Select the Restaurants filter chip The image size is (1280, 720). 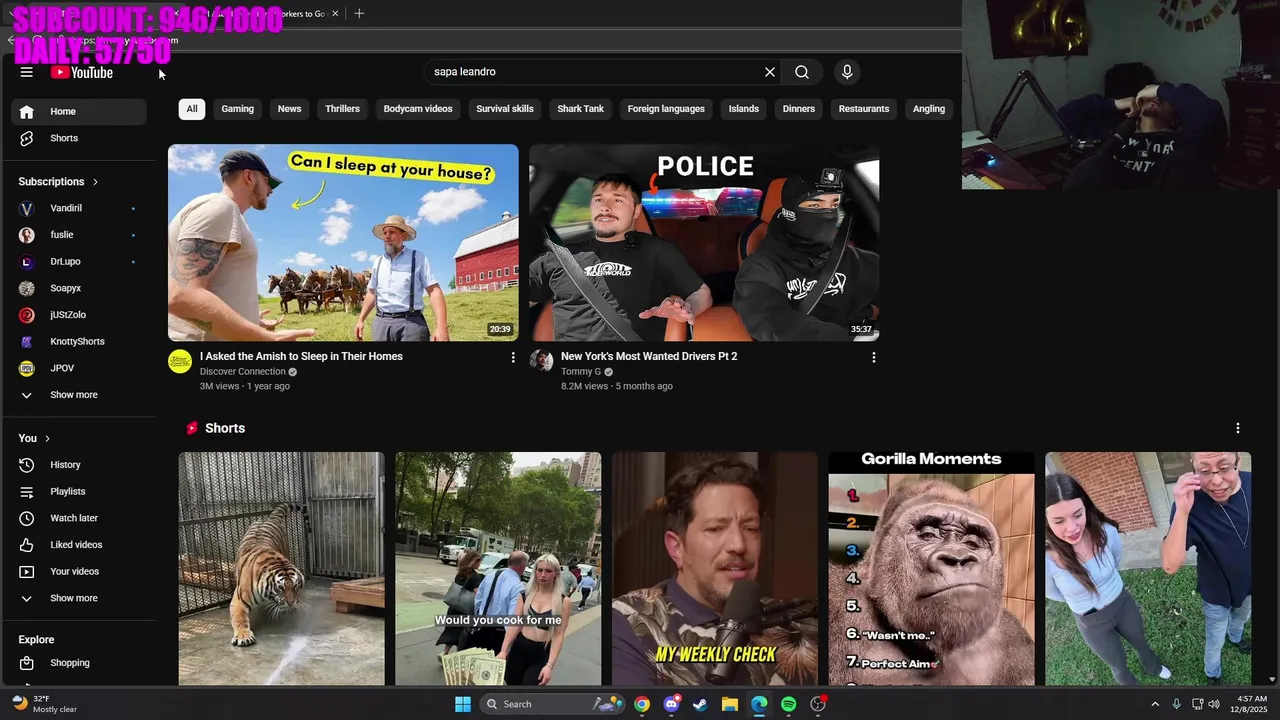[x=864, y=109]
